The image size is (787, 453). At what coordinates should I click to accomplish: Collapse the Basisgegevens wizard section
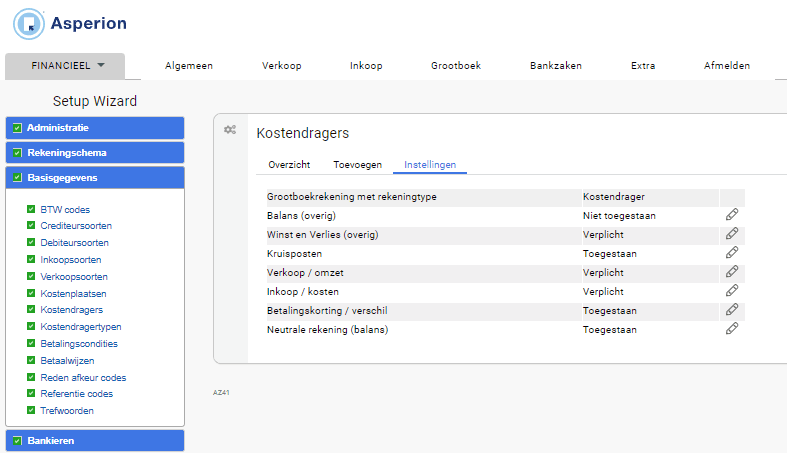click(95, 178)
